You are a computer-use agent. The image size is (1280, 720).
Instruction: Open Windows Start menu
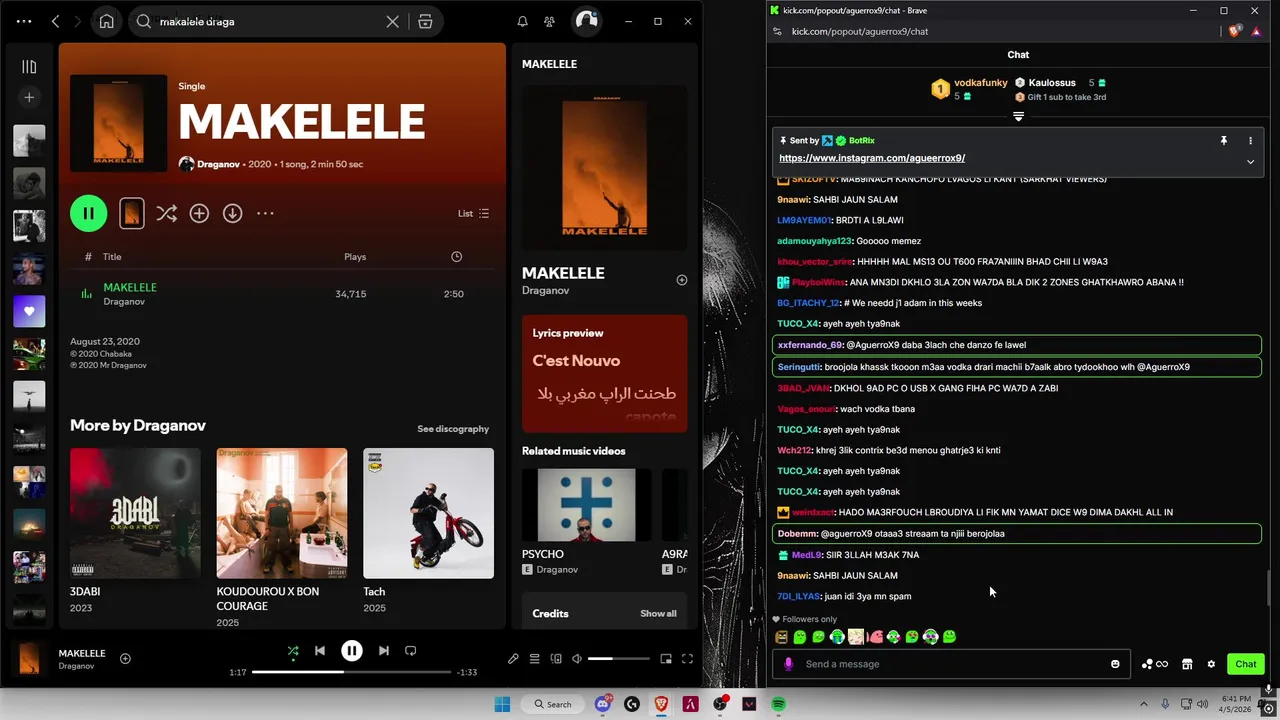pos(502,704)
